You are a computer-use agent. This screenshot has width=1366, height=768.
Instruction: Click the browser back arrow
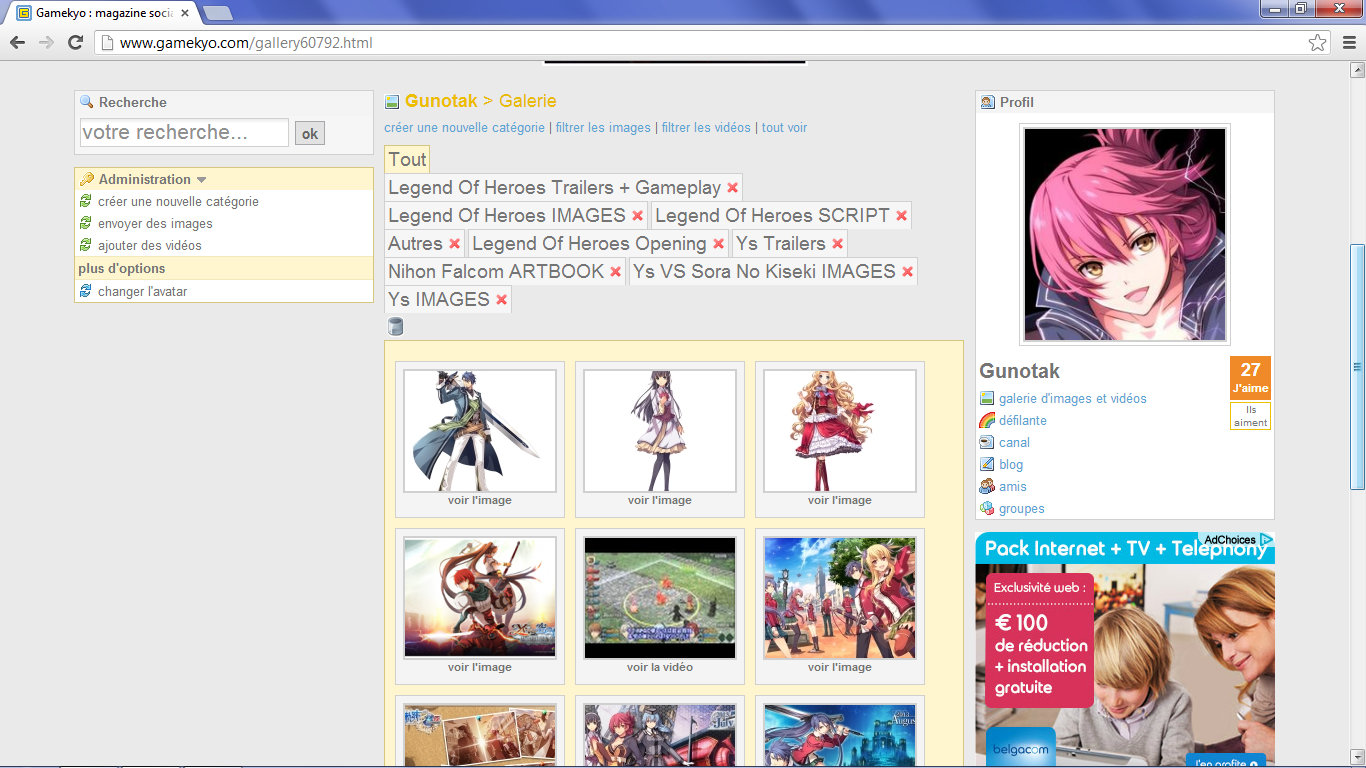tap(17, 42)
